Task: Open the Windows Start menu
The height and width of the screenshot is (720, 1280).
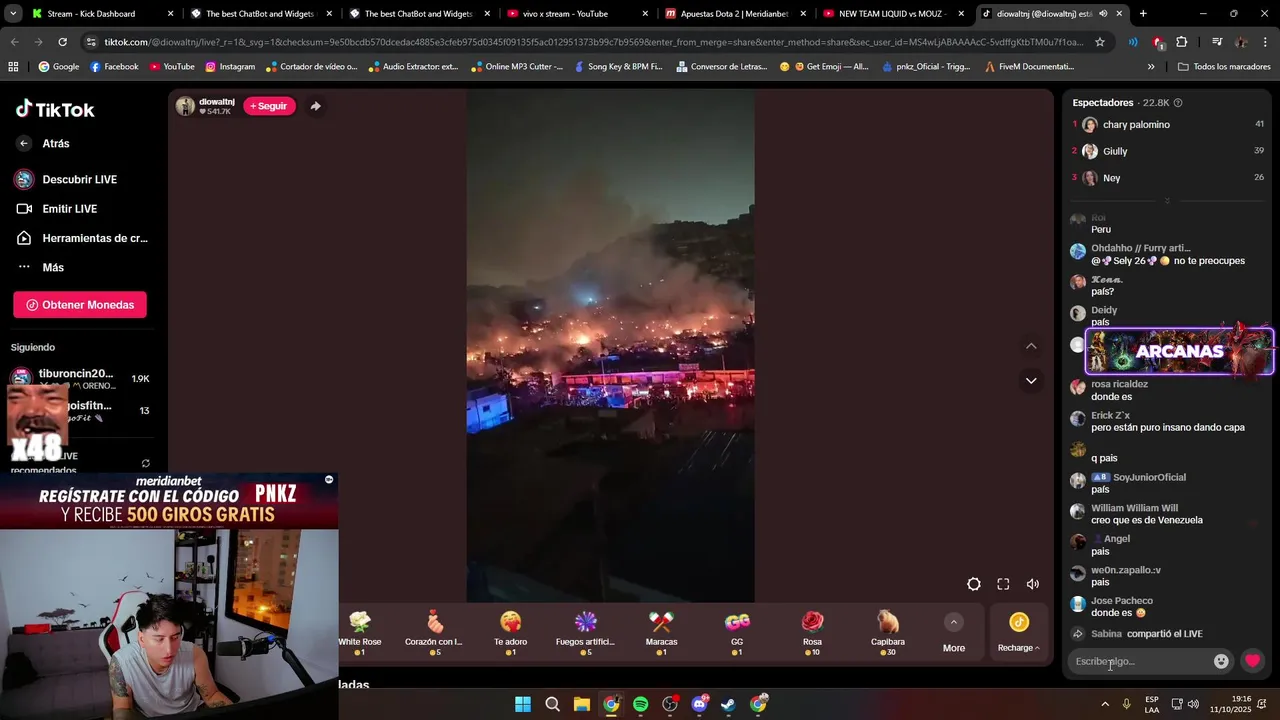Action: 523,704
